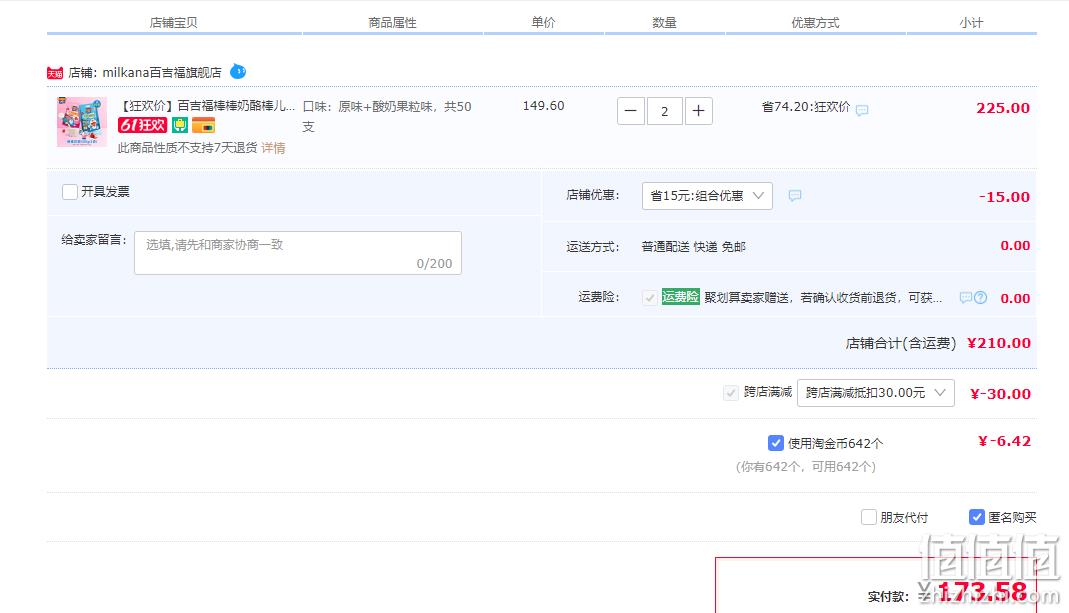Click the green 运费险 tag
Screen dimensions: 1069x613
680,297
